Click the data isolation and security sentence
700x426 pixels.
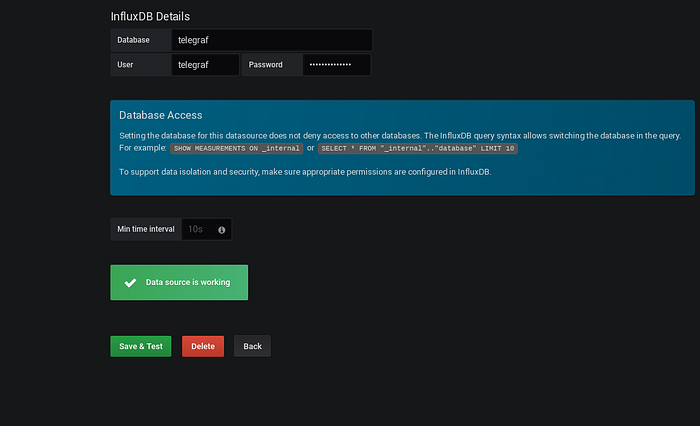point(305,172)
